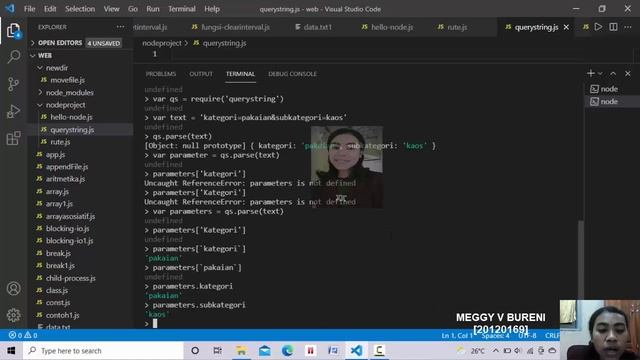This screenshot has width=640, height=360.
Task: Open aritmetika.js in the explorer
Action: [65, 179]
